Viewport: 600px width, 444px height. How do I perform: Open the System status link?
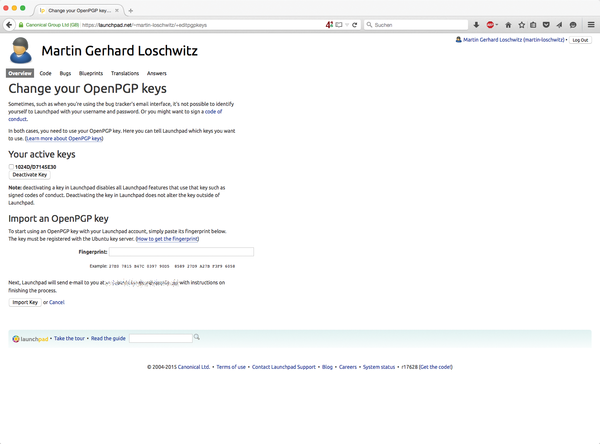pyautogui.click(x=379, y=367)
